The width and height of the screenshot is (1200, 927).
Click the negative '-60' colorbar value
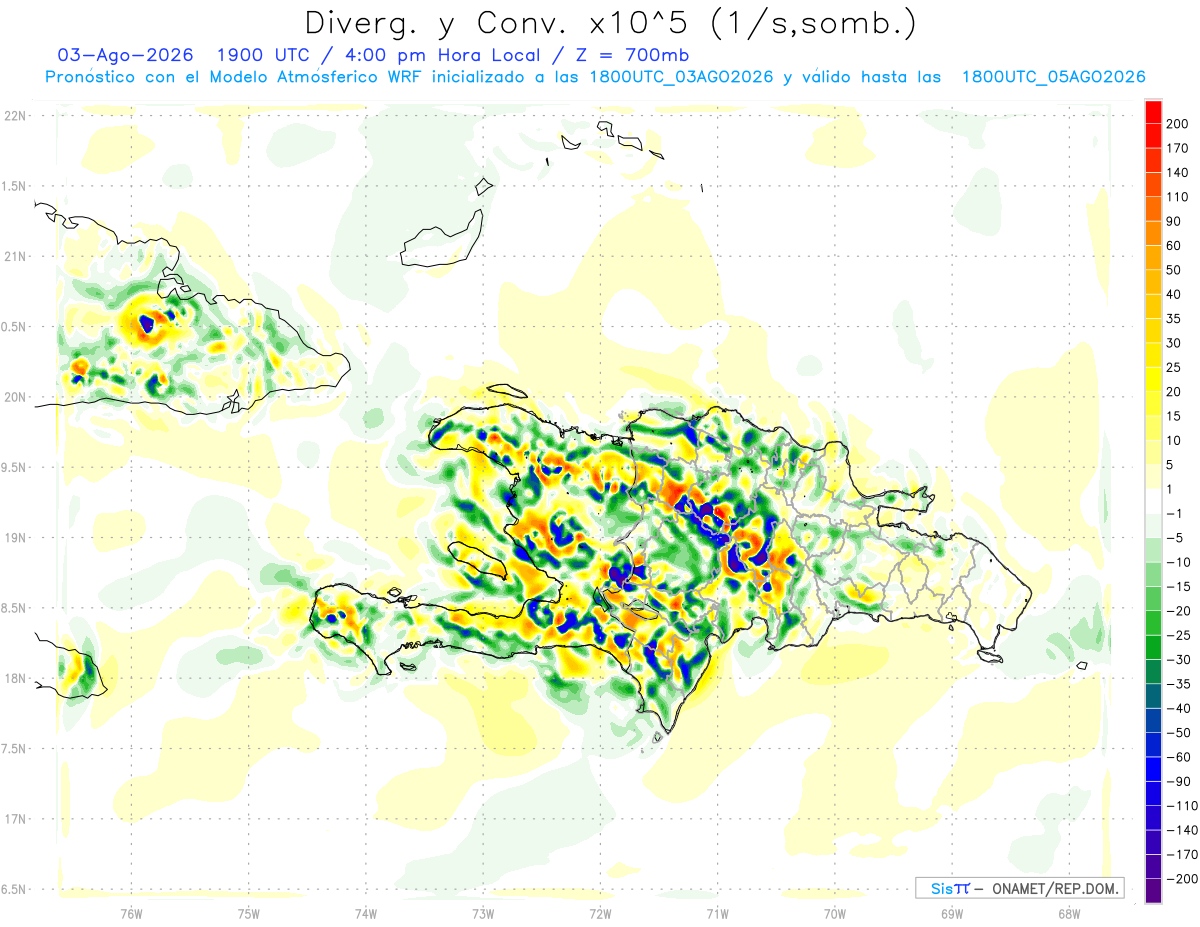(1179, 757)
